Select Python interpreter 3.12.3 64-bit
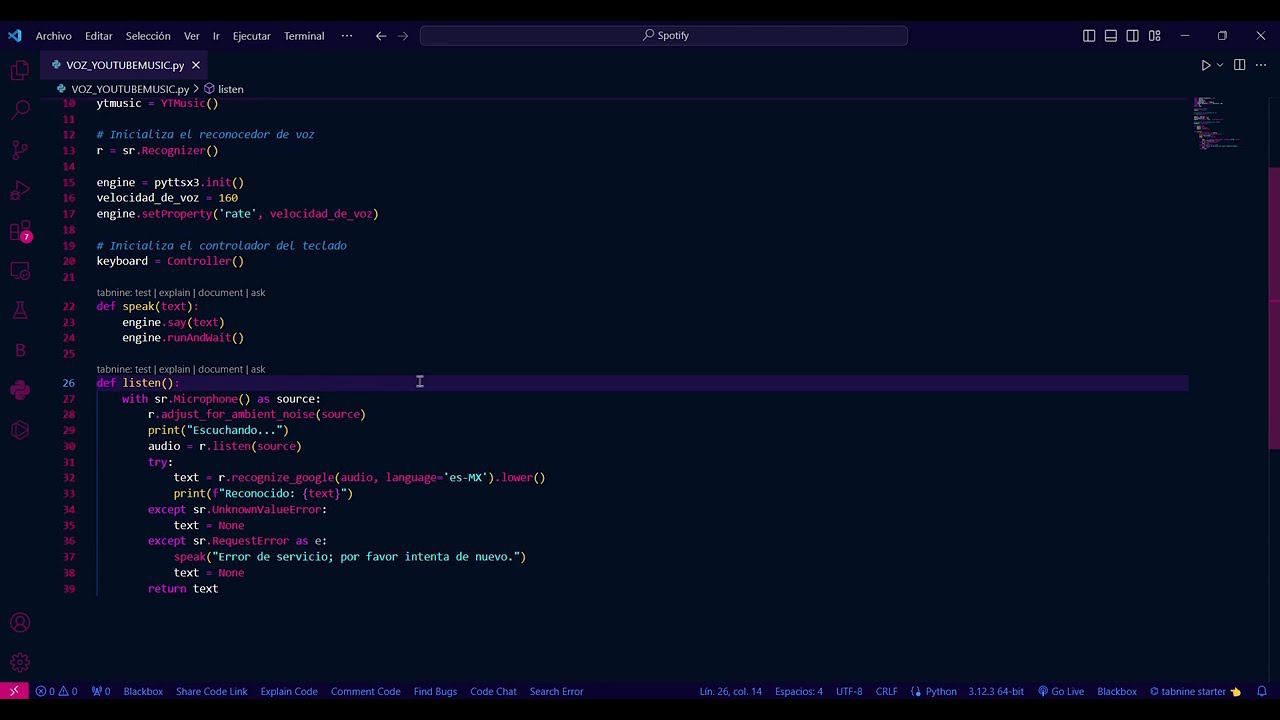The width and height of the screenshot is (1280, 720). tap(996, 691)
